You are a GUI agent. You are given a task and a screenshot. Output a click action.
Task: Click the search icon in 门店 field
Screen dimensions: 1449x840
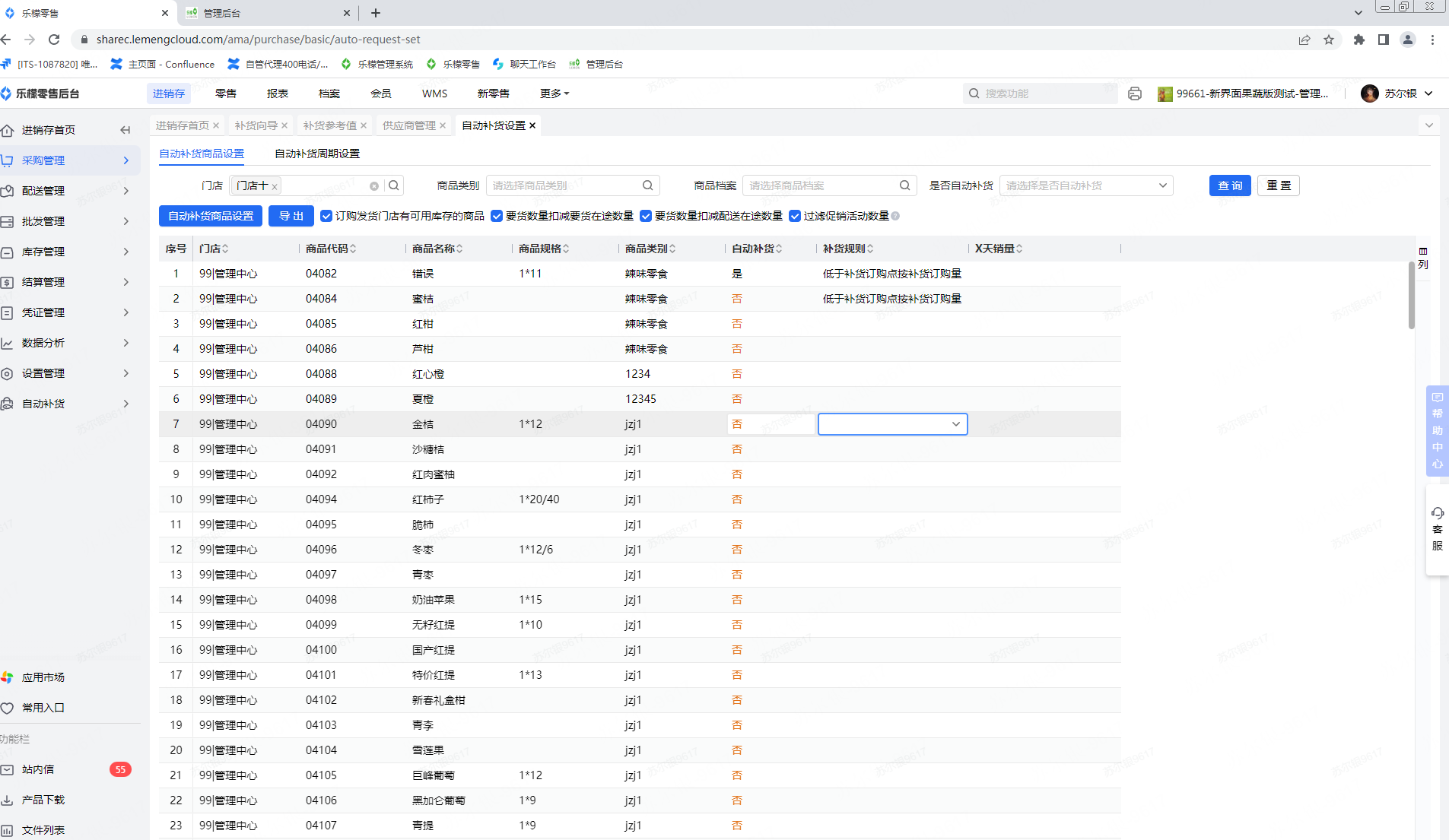pos(394,185)
